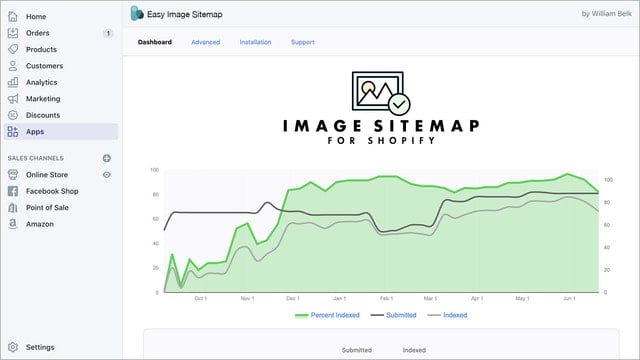The image size is (640, 360).
Task: Click the Settings gear icon
Action: coord(13,347)
